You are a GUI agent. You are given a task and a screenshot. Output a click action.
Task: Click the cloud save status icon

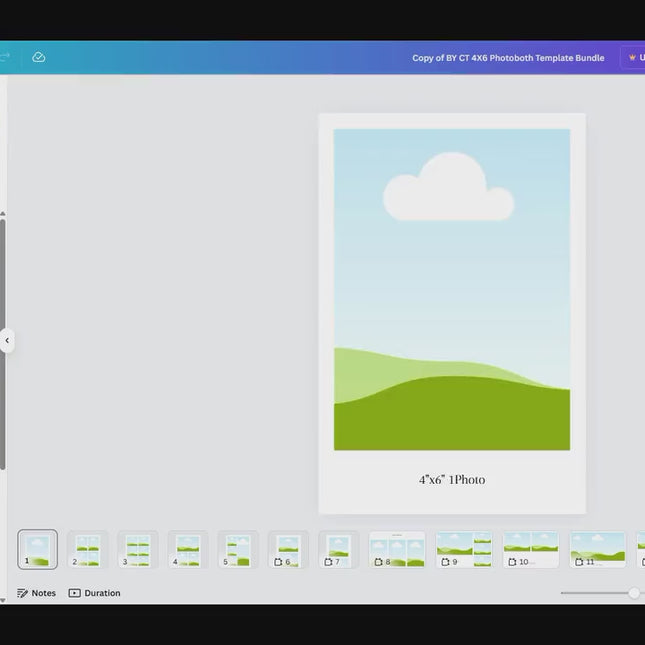tap(38, 58)
